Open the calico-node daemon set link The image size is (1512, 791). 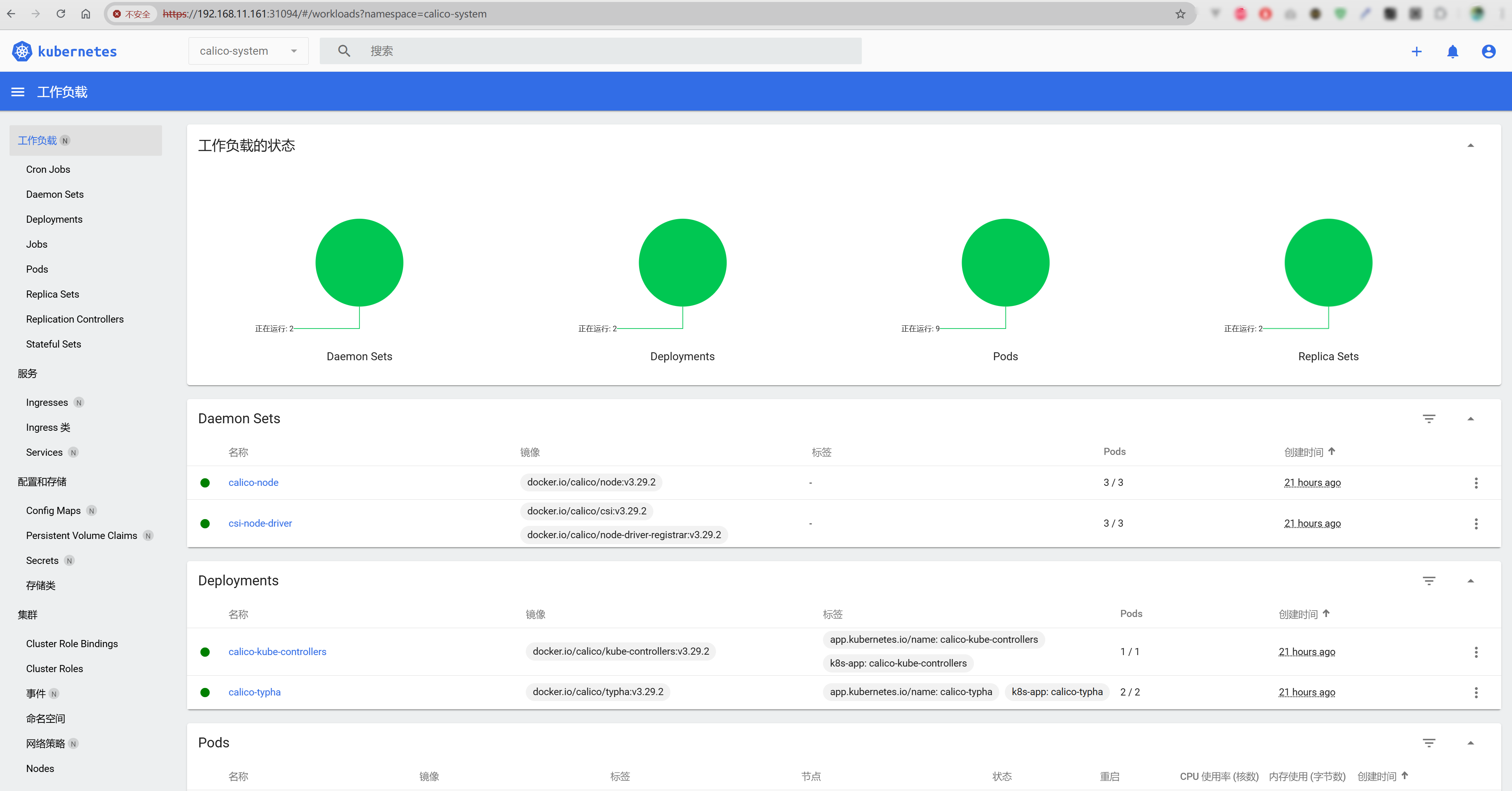[254, 482]
